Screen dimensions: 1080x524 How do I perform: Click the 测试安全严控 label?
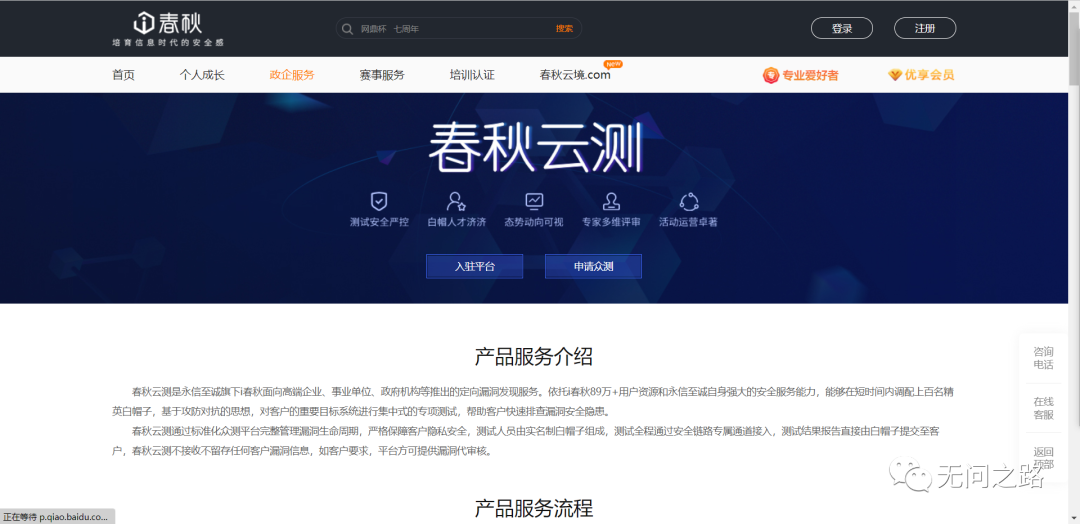pyautogui.click(x=379, y=222)
